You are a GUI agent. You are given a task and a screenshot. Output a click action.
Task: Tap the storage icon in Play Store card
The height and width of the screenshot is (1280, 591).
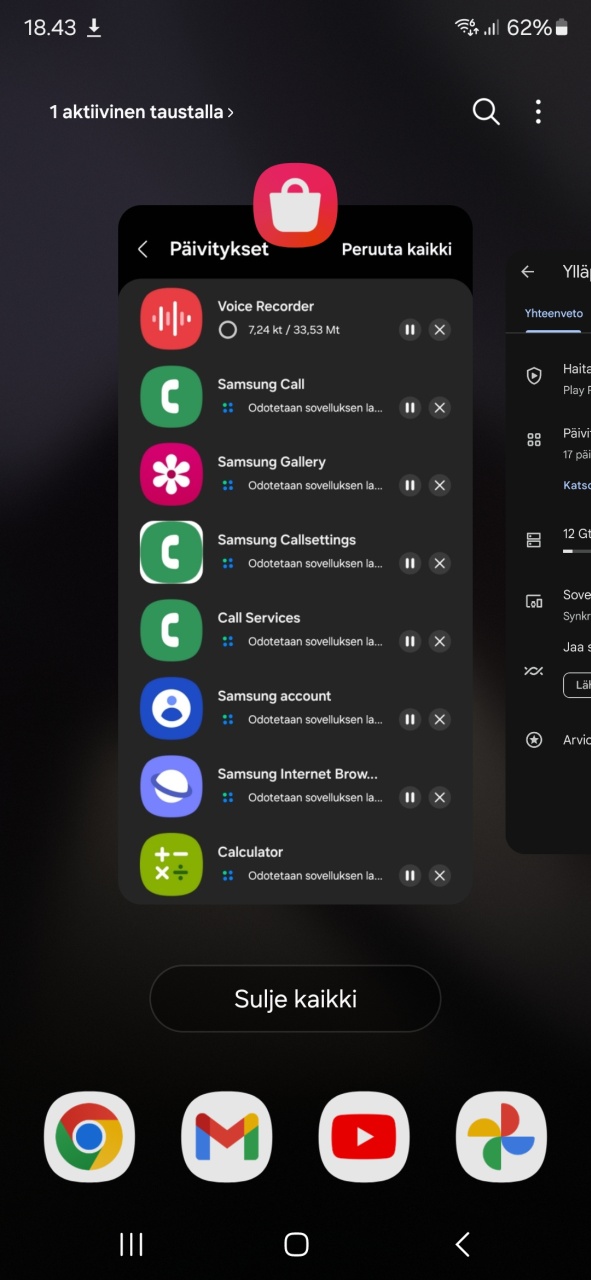(x=534, y=540)
